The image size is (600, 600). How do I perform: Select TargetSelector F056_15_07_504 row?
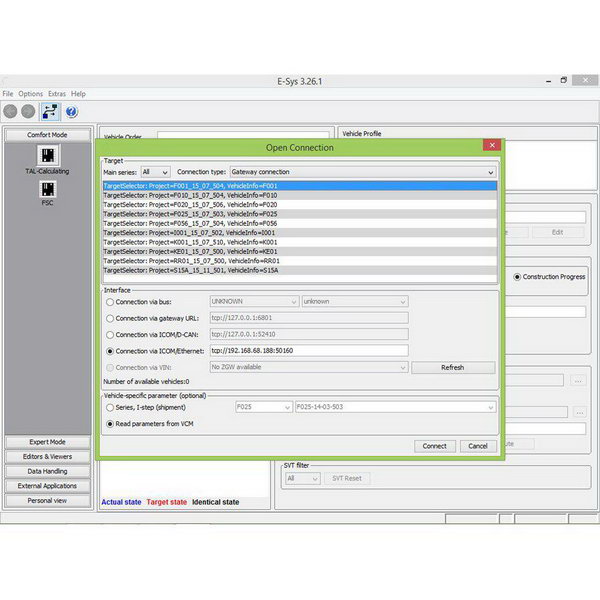(300, 223)
